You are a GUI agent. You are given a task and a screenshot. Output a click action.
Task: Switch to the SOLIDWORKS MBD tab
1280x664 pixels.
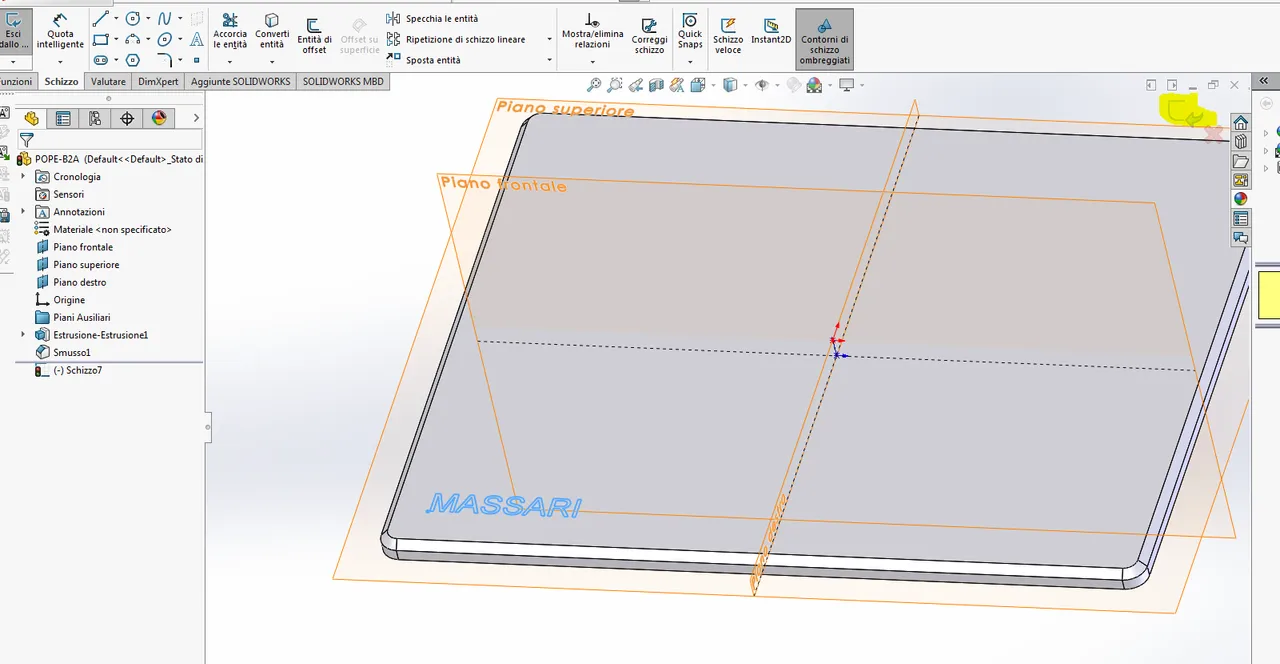[343, 82]
